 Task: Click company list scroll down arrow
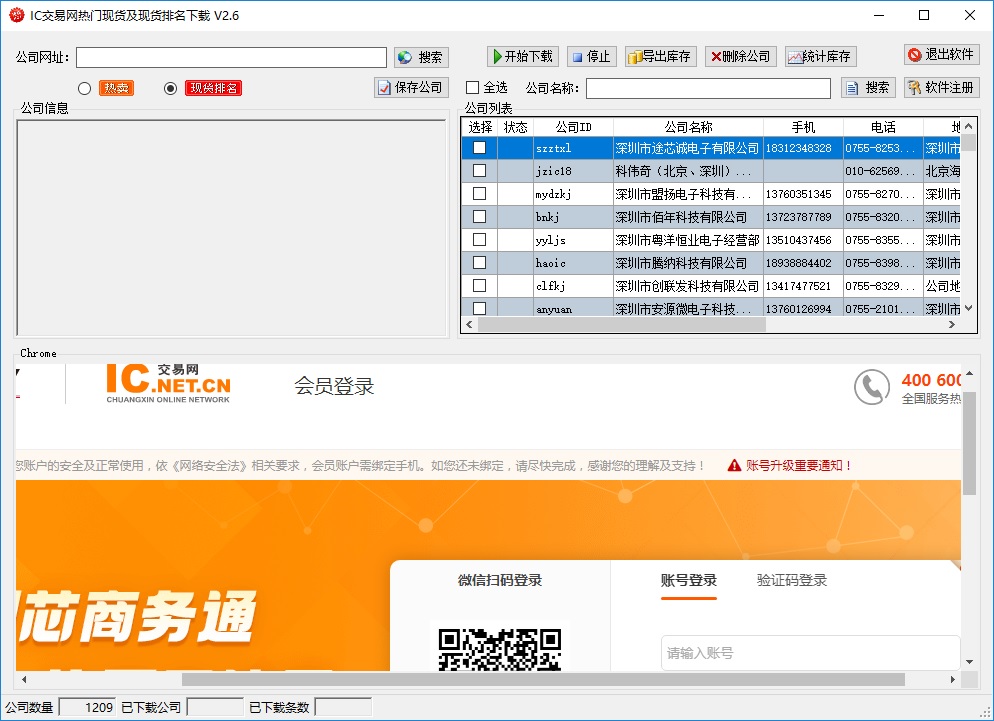(x=969, y=308)
